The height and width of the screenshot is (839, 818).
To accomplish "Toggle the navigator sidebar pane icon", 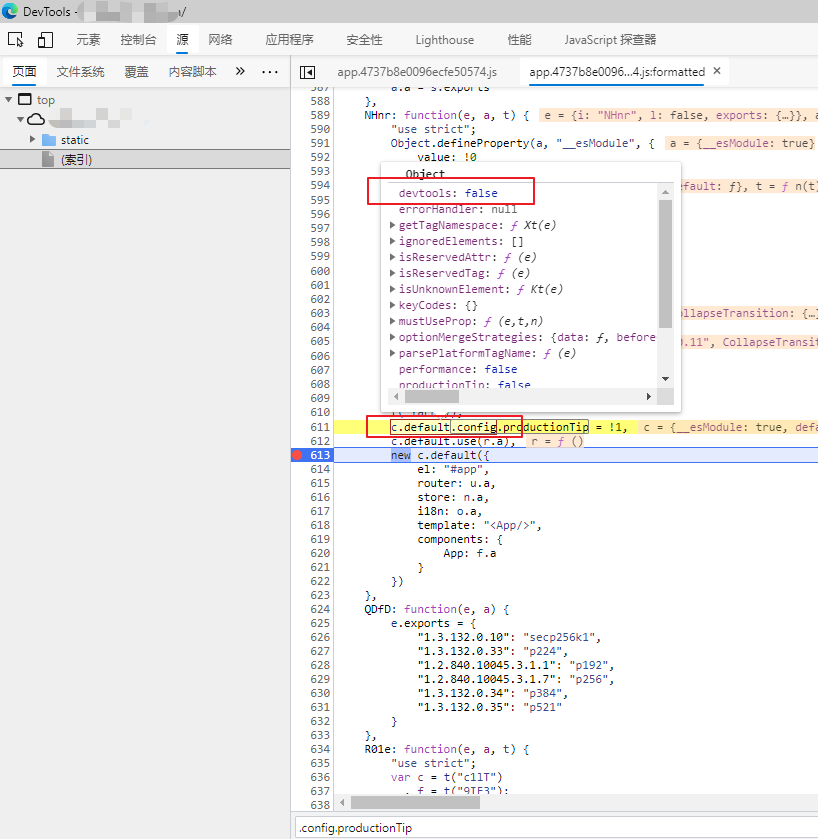I will [308, 72].
